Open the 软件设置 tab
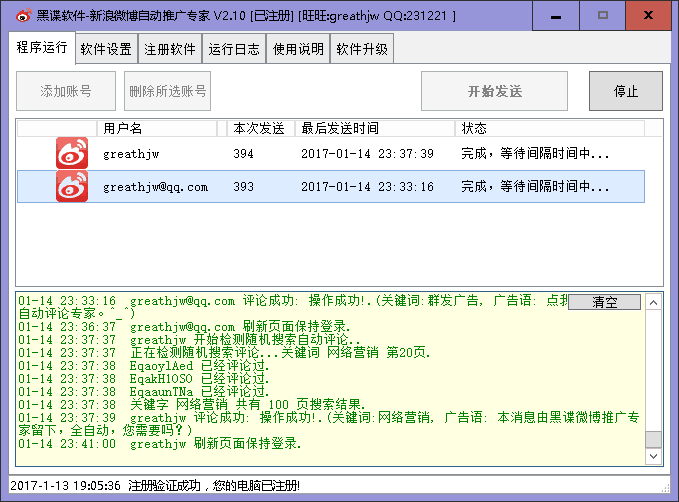Image resolution: width=679 pixels, height=502 pixels. click(106, 49)
